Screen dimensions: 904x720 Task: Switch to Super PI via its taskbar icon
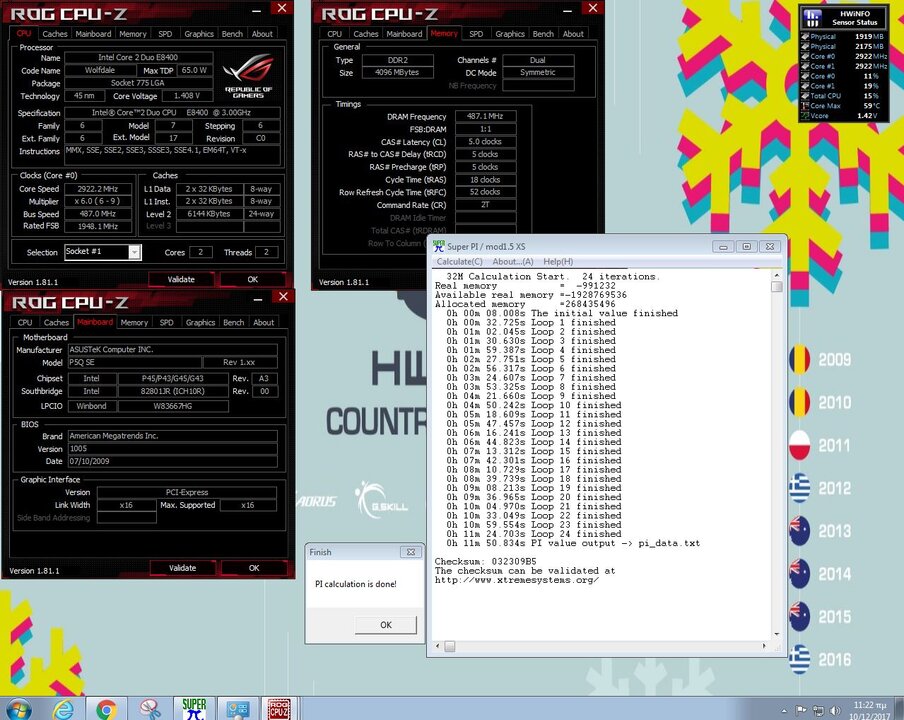click(x=194, y=708)
